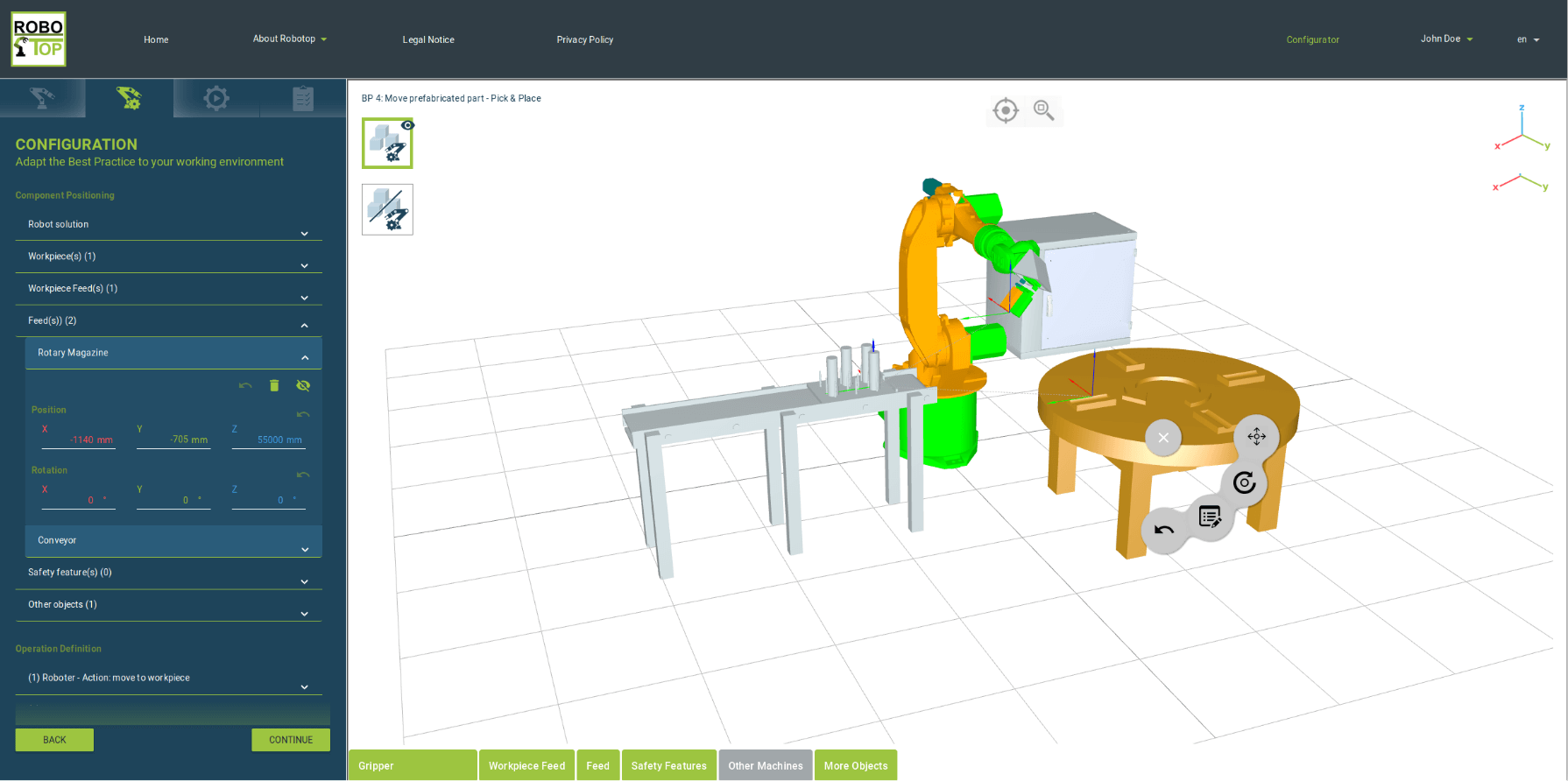Edit the Position Z field 55000 mm
1568x781 pixels.
point(269,440)
